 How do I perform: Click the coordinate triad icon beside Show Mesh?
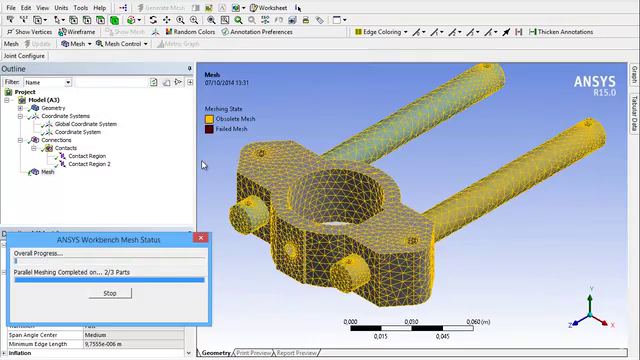(x=155, y=32)
